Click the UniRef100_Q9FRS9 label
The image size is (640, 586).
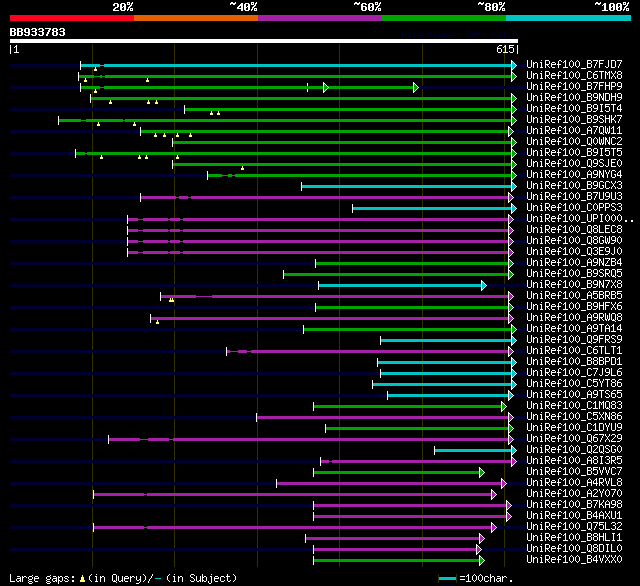[x=574, y=340]
